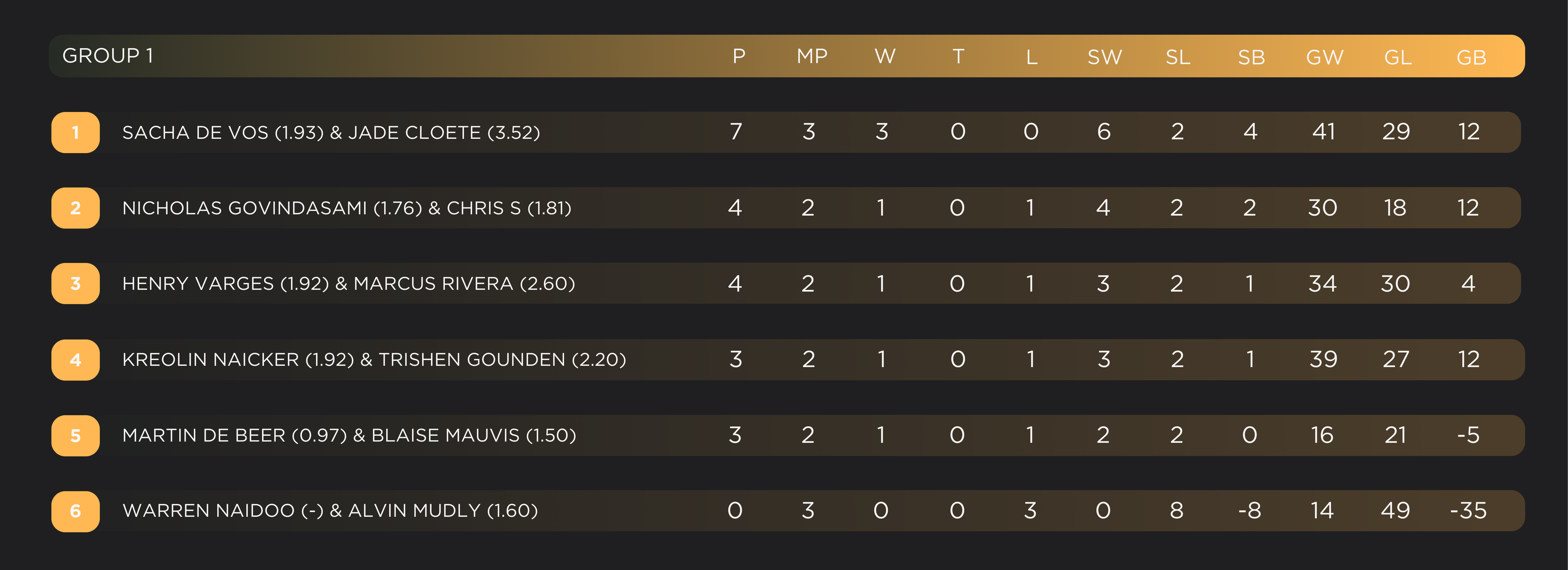Click the MP column header
Screen dimensions: 1568x570
click(x=811, y=57)
